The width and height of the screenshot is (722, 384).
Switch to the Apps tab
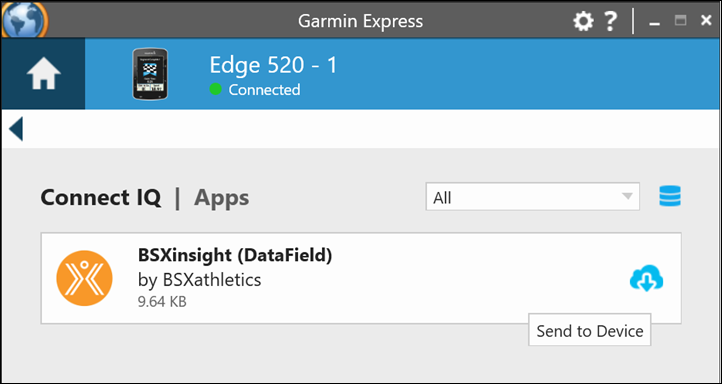coord(221,198)
